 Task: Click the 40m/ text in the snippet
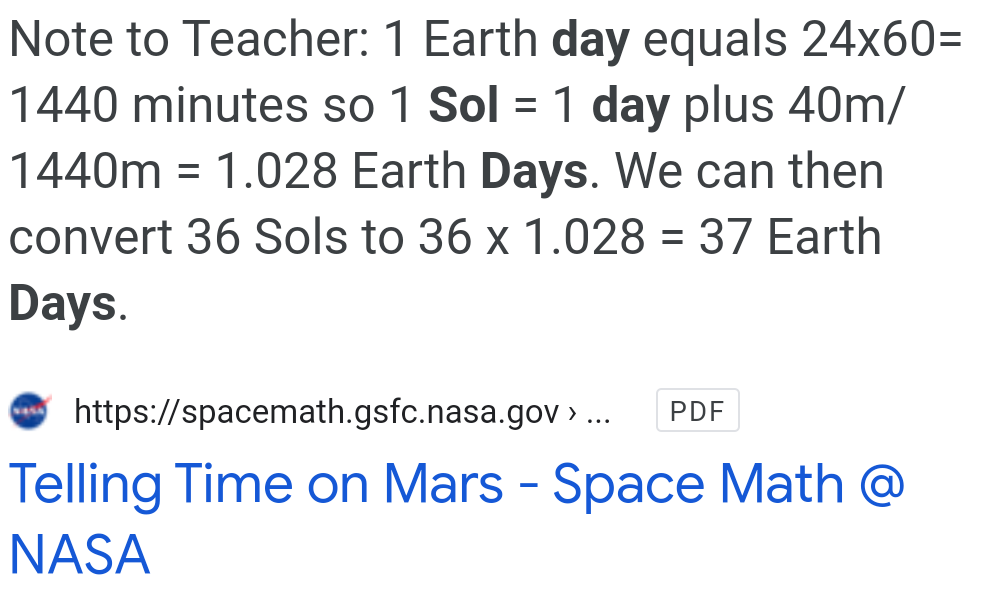point(845,105)
